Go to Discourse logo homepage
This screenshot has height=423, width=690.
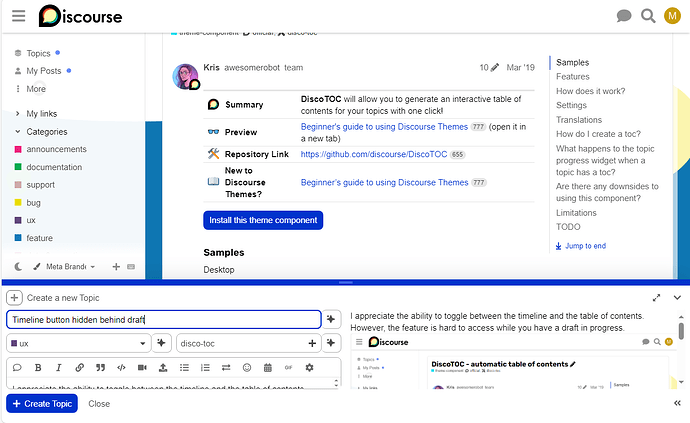(x=80, y=16)
